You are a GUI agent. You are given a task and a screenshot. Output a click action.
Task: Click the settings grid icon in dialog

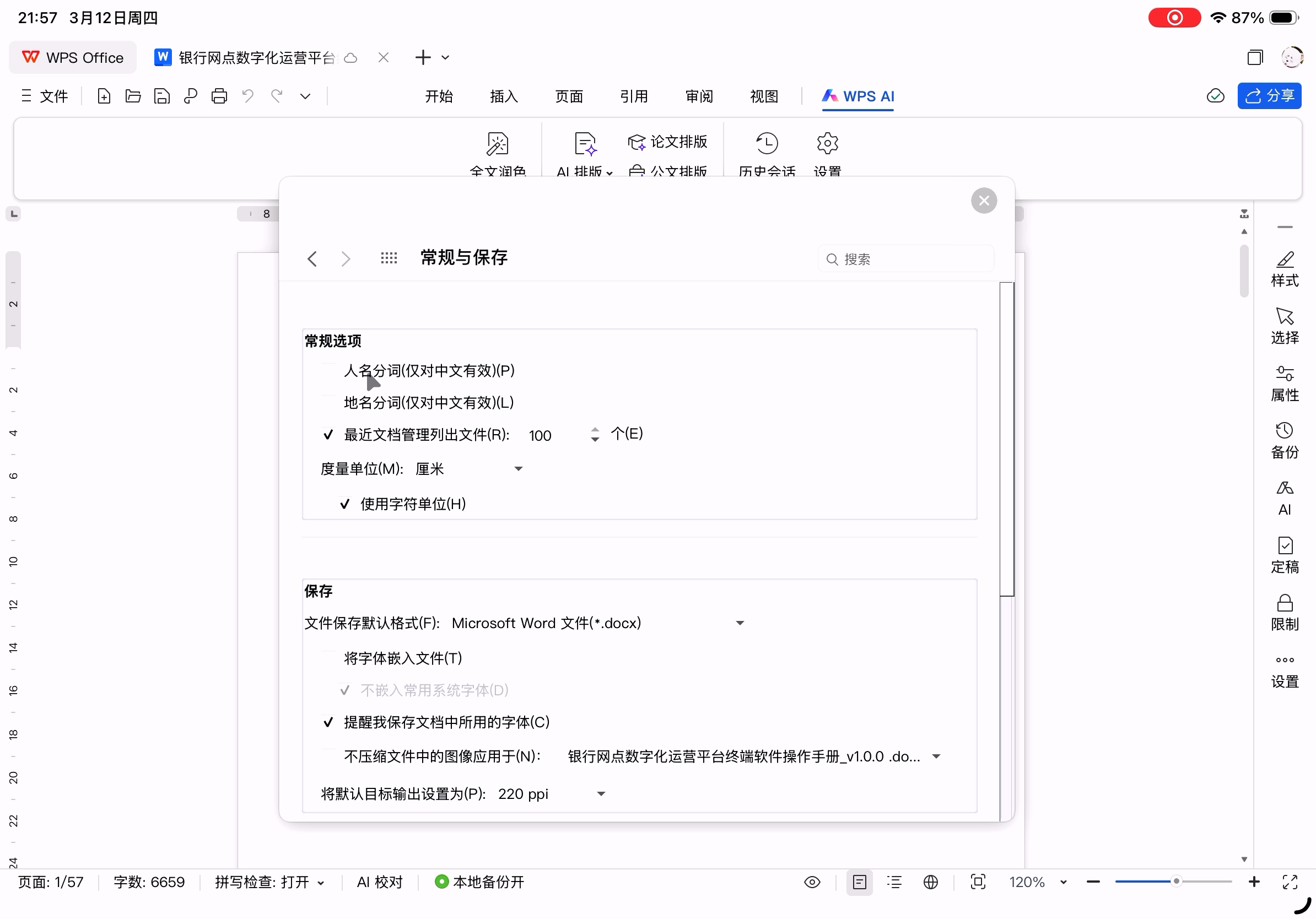click(x=389, y=258)
